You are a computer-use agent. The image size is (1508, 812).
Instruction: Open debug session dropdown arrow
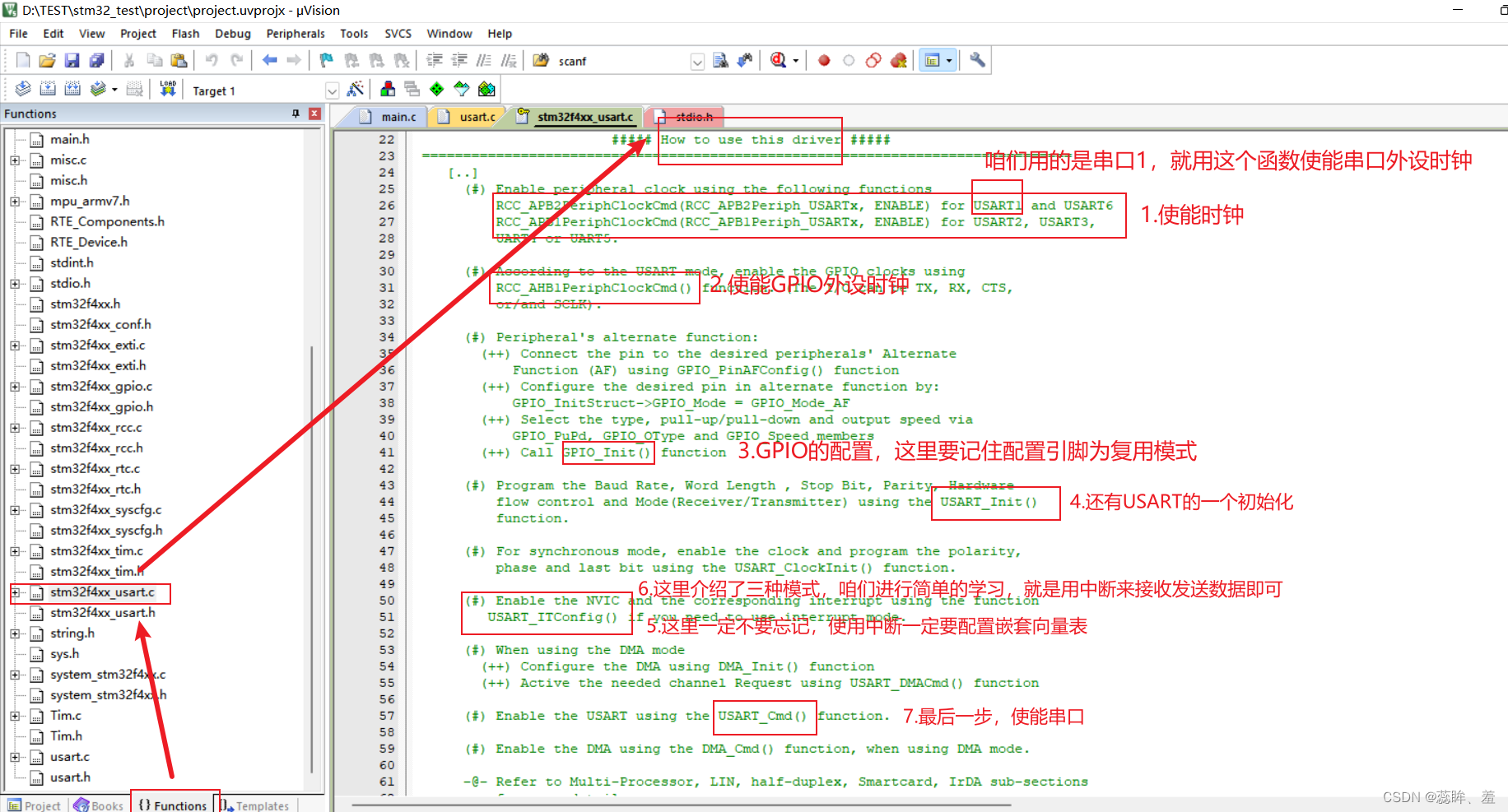pos(795,60)
